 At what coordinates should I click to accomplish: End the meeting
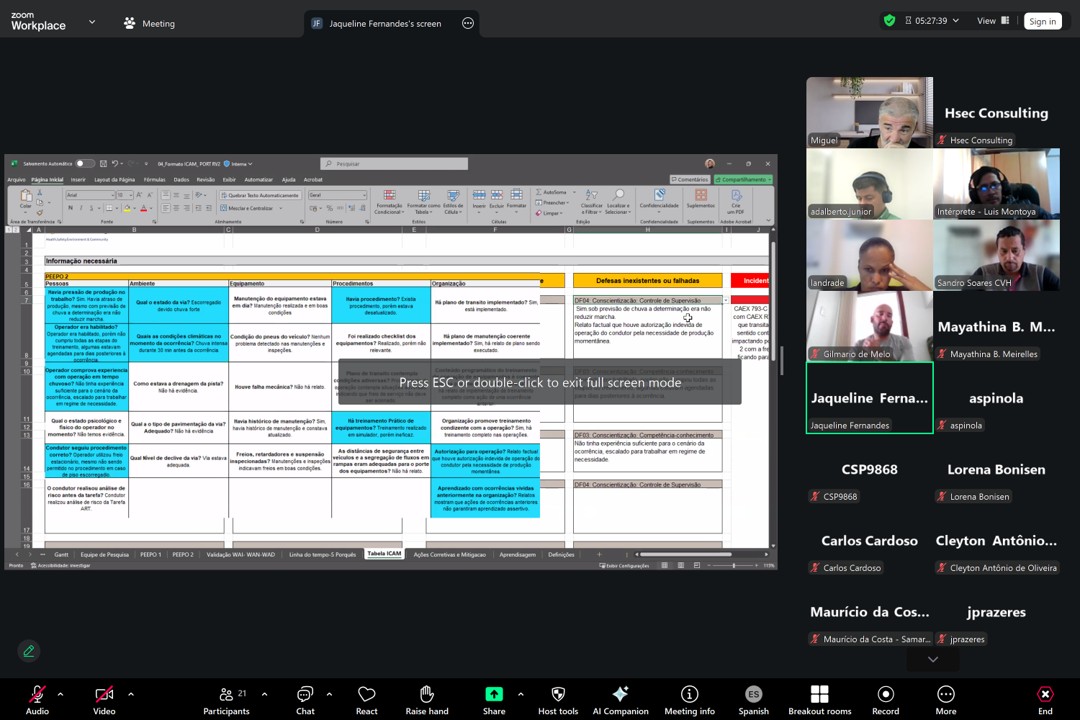pyautogui.click(x=1045, y=695)
